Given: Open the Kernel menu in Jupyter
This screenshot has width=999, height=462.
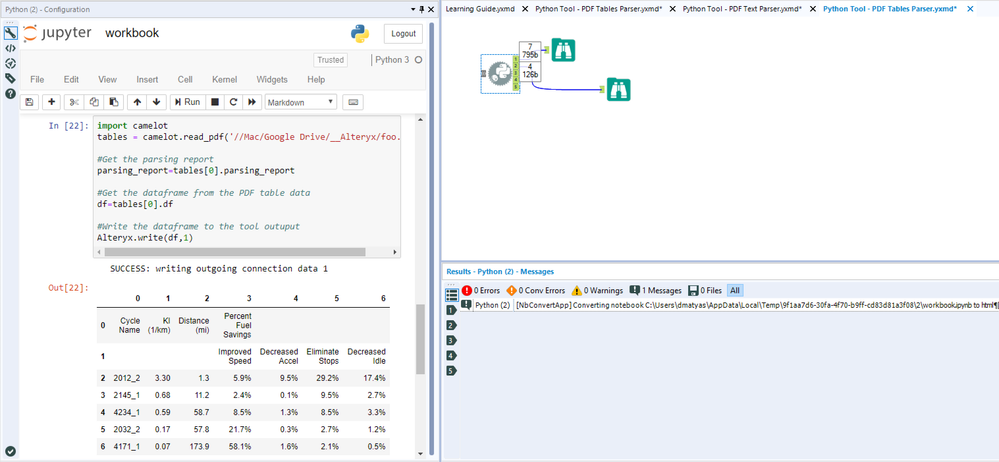Looking at the screenshot, I should tap(225, 80).
